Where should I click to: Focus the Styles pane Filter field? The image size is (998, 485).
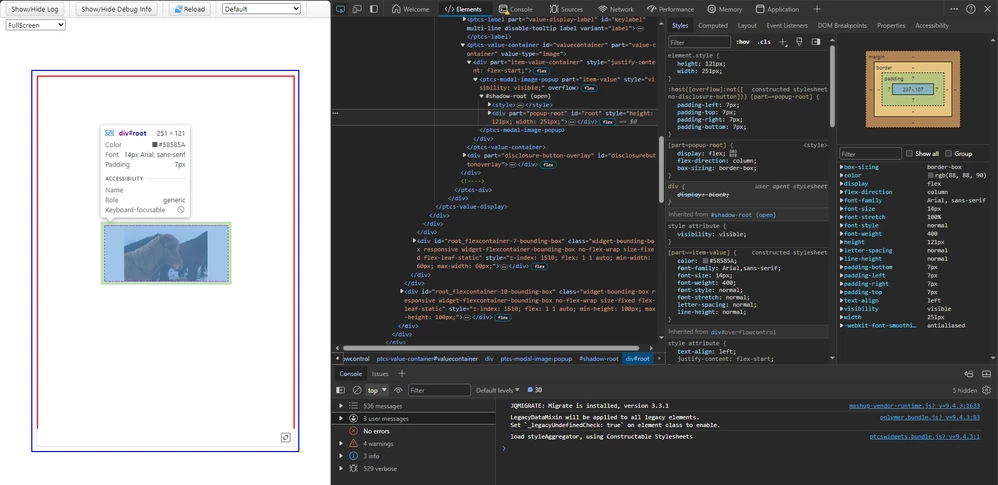pyautogui.click(x=699, y=42)
